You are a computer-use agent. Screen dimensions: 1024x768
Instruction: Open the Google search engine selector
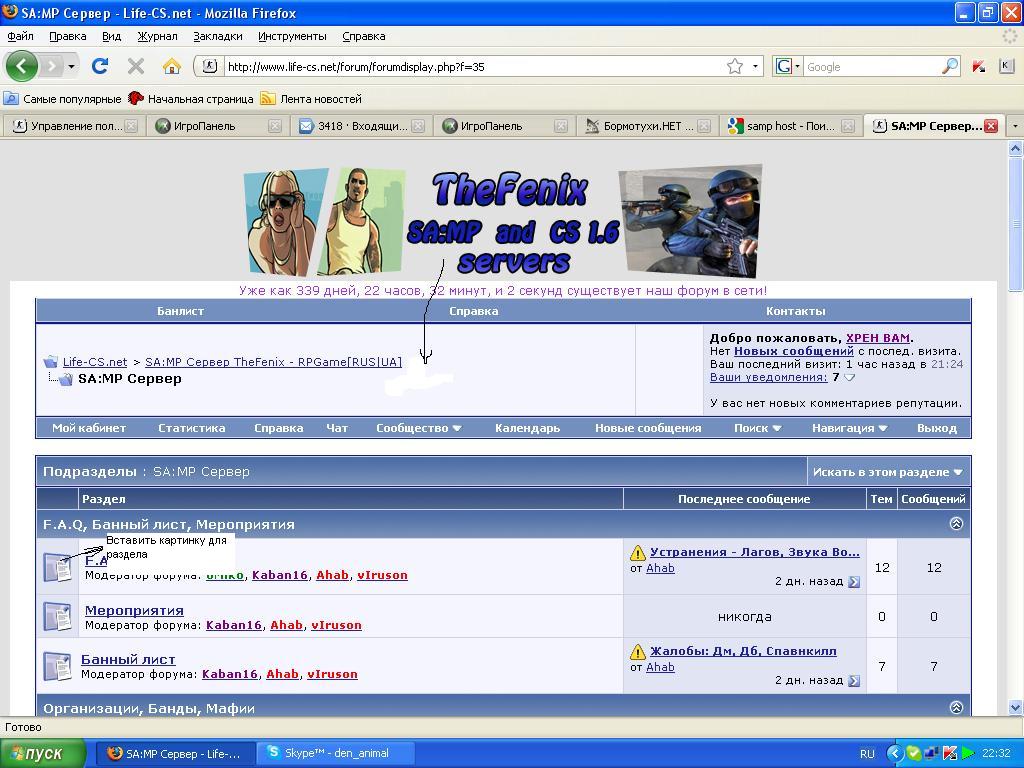tap(787, 66)
